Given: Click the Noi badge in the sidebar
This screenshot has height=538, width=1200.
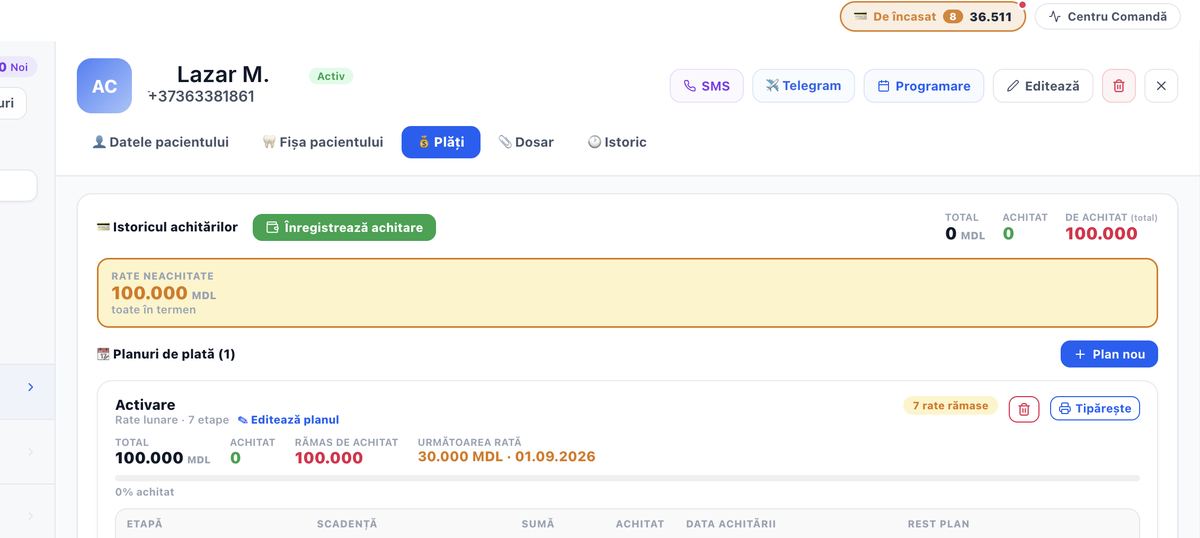Looking at the screenshot, I should (16, 67).
